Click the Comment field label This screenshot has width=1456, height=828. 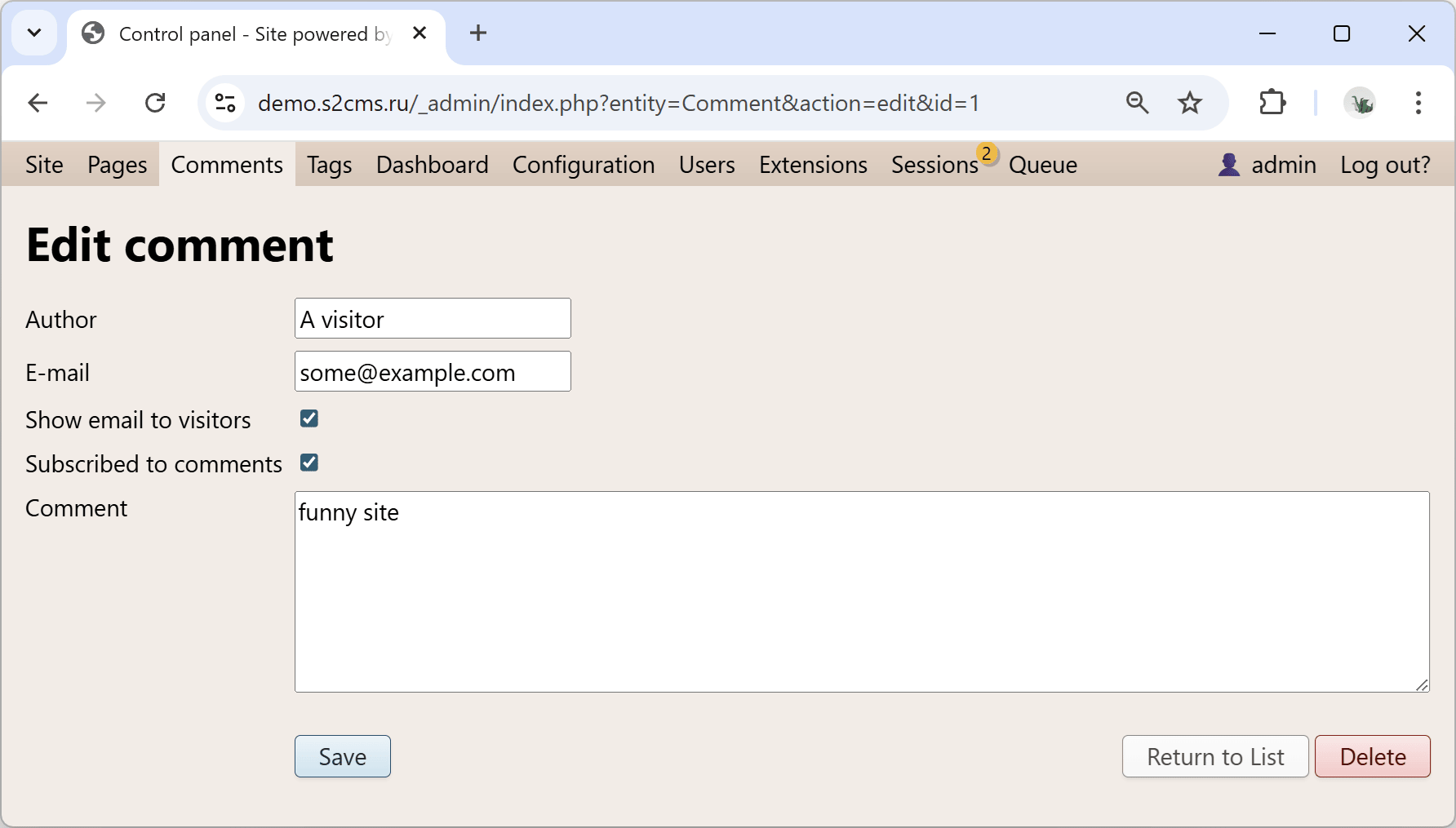coord(77,508)
